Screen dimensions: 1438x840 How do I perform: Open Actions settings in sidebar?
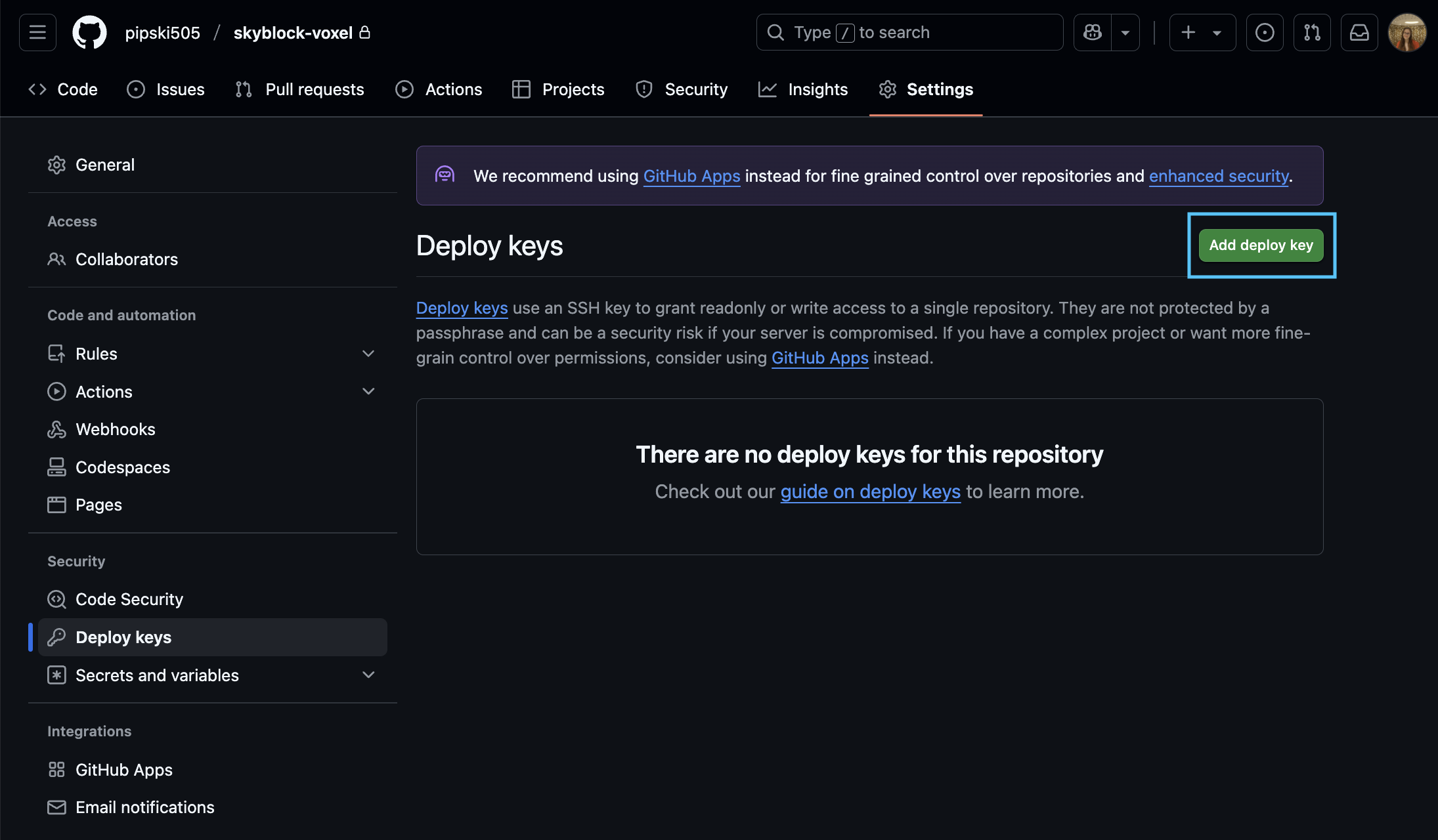point(213,392)
